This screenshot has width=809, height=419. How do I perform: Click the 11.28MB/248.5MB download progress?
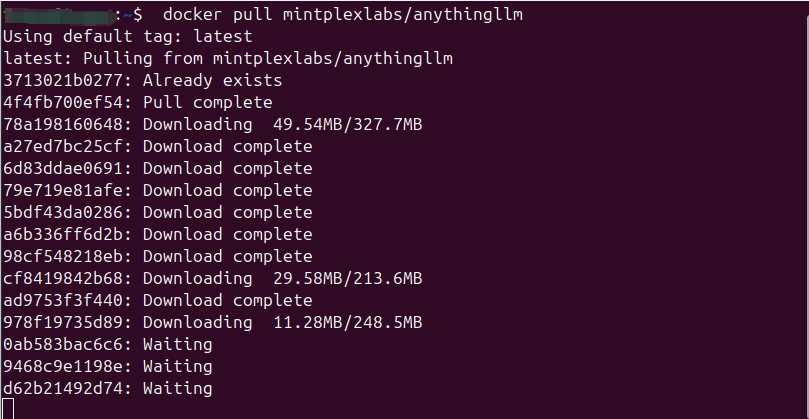point(347,322)
